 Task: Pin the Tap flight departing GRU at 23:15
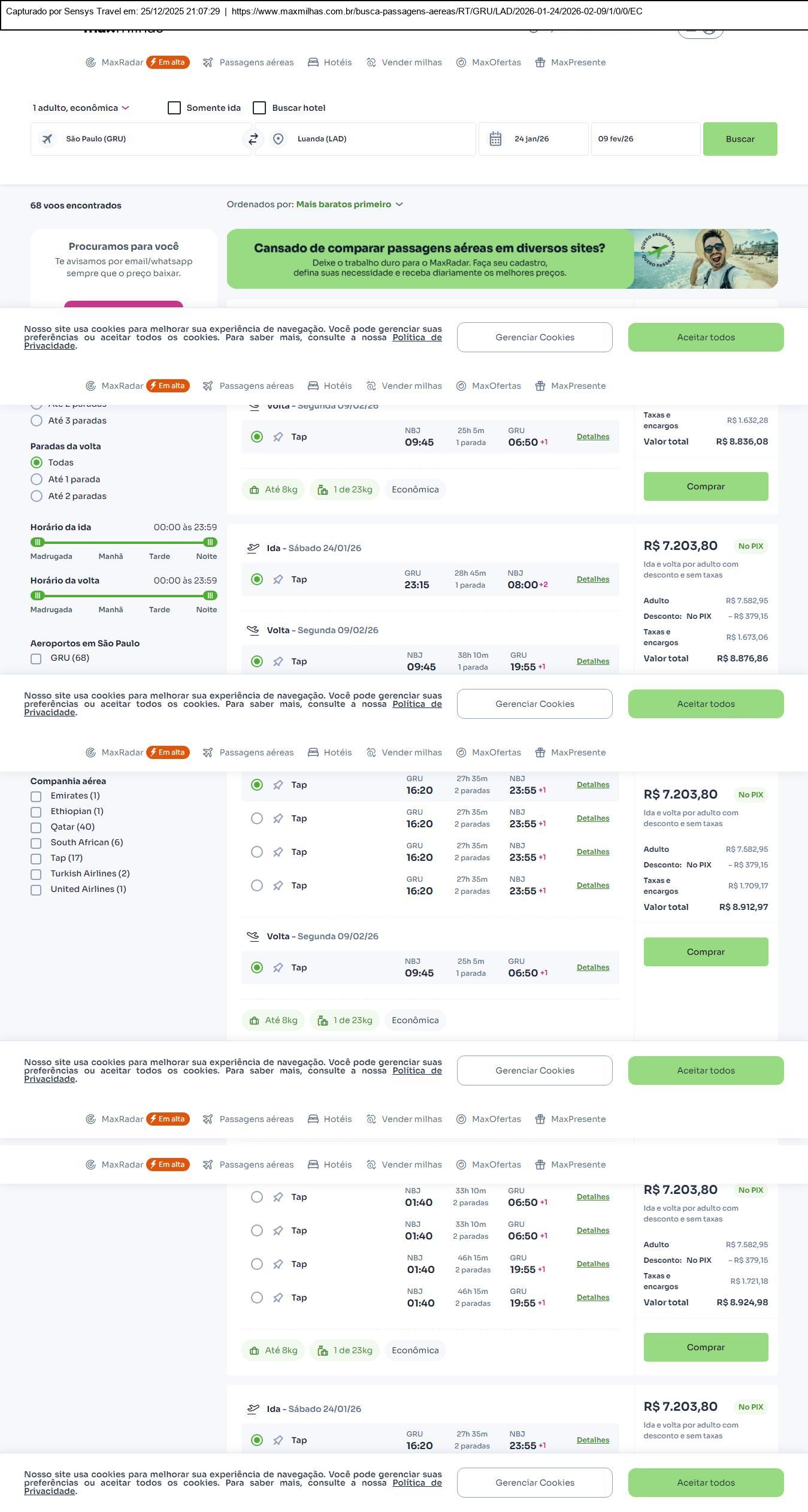coord(278,579)
